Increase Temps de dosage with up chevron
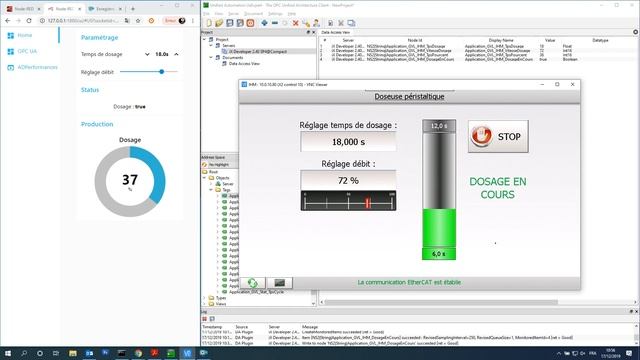This screenshot has height=360, width=640. tap(176, 54)
